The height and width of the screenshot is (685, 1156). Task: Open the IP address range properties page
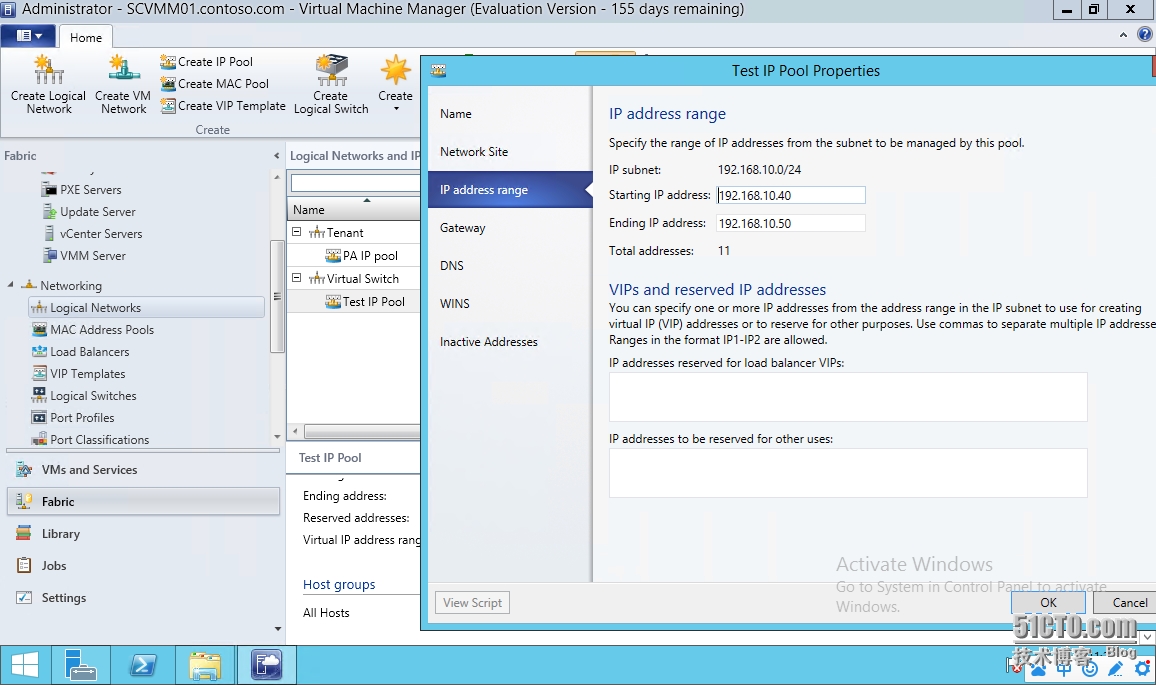[510, 189]
